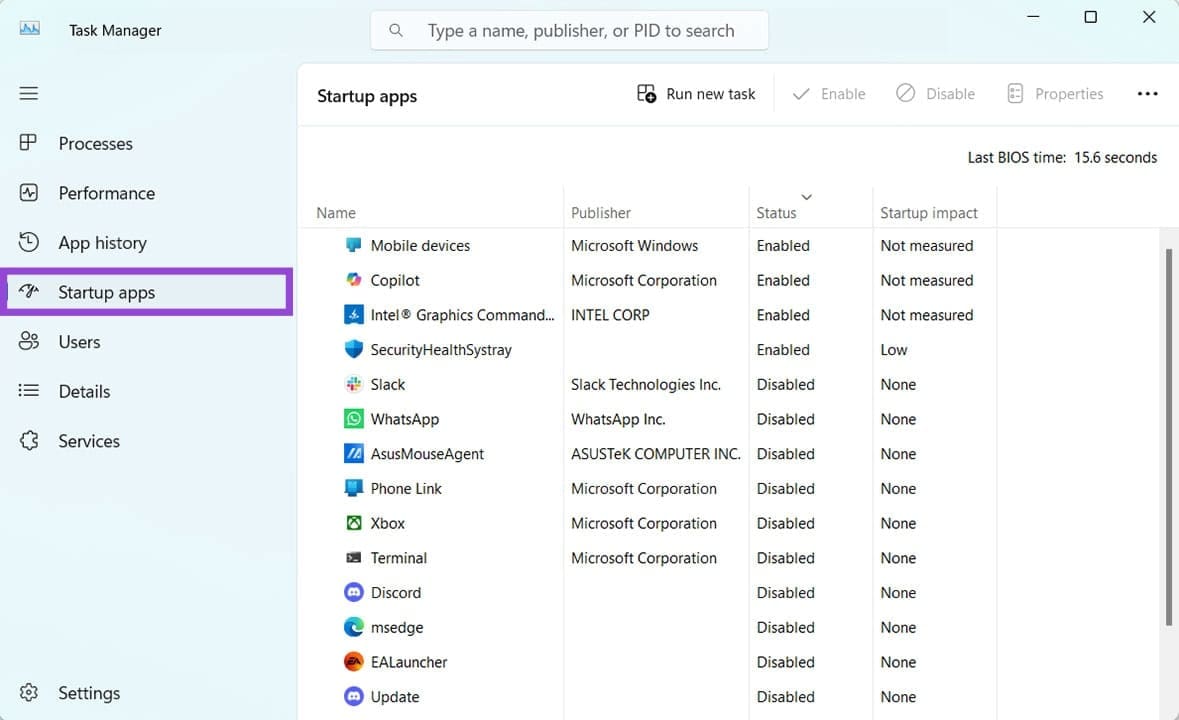
Task: Click the WhatsApp app icon
Action: 353,419
